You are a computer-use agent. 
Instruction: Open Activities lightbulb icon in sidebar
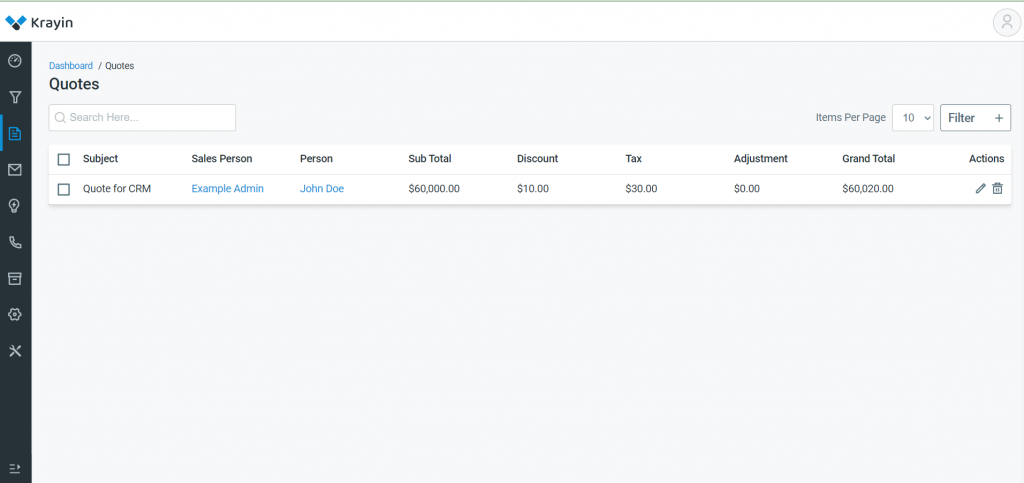pos(15,206)
